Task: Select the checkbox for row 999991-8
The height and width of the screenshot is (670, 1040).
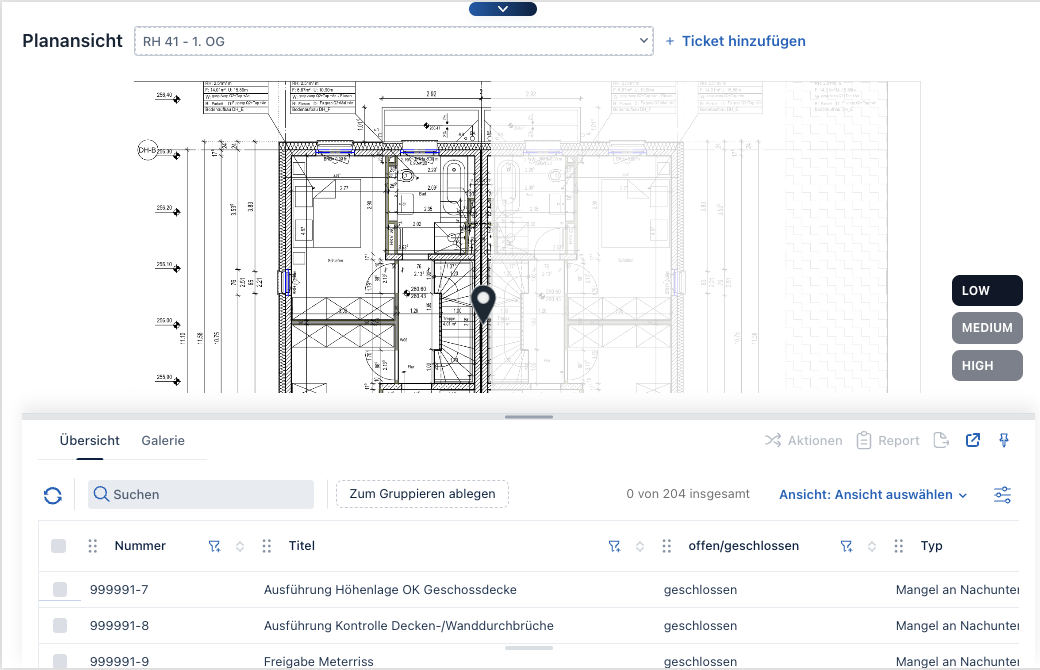Action: (60, 626)
